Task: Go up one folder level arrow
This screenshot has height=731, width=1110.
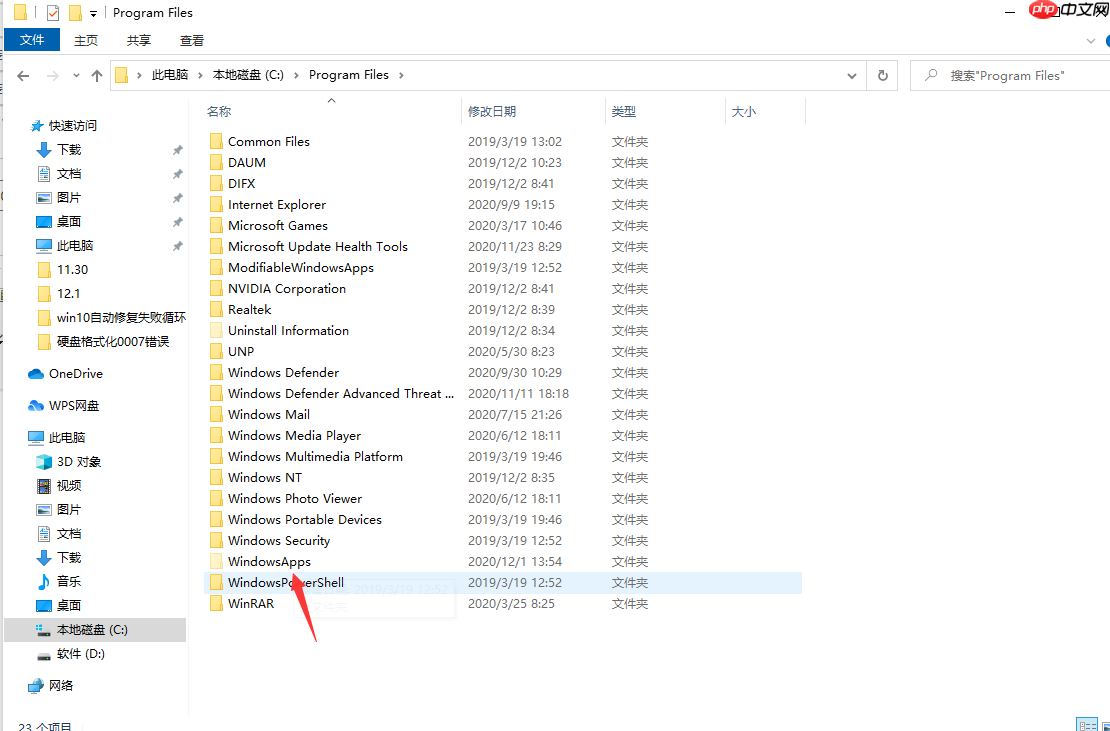Action: pyautogui.click(x=97, y=76)
